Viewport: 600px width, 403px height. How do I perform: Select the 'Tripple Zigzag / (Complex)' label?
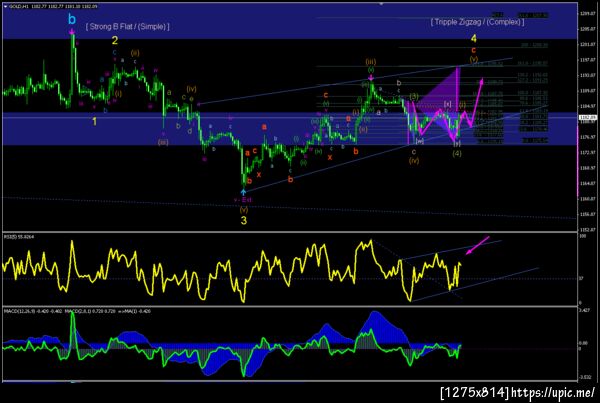[x=478, y=22]
